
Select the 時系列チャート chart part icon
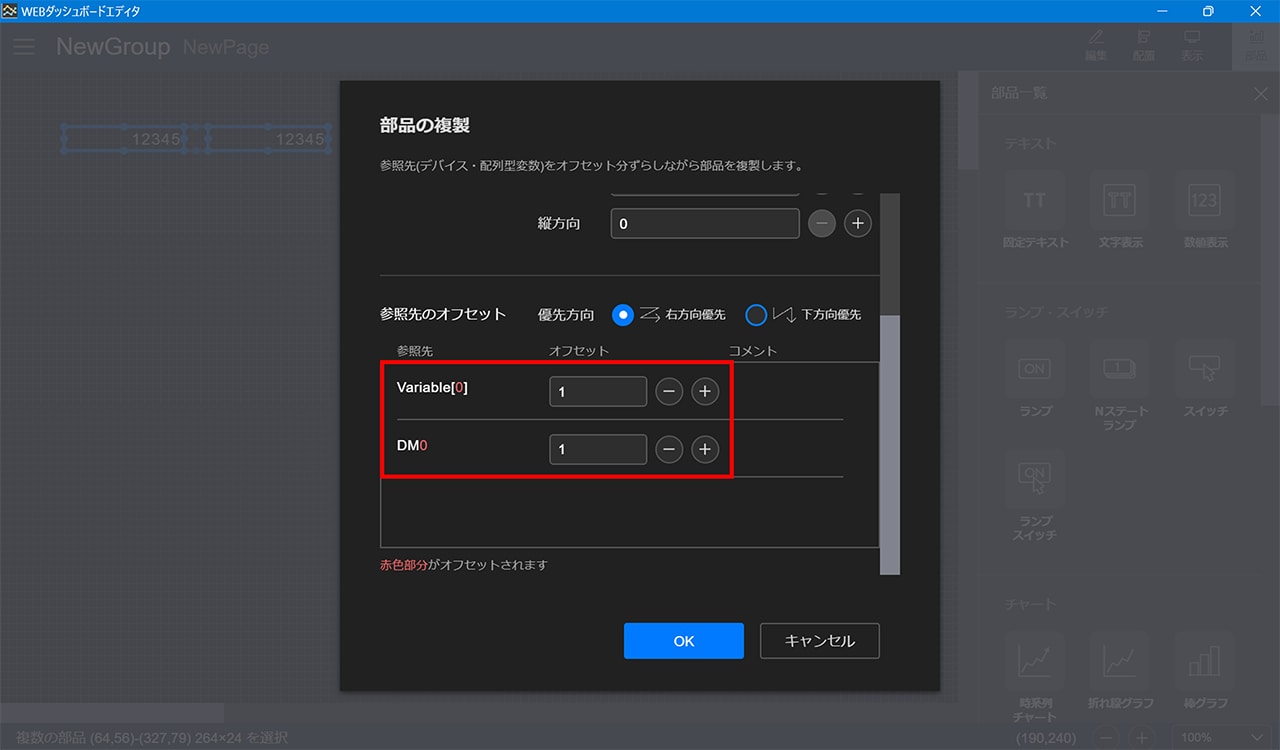[1034, 661]
